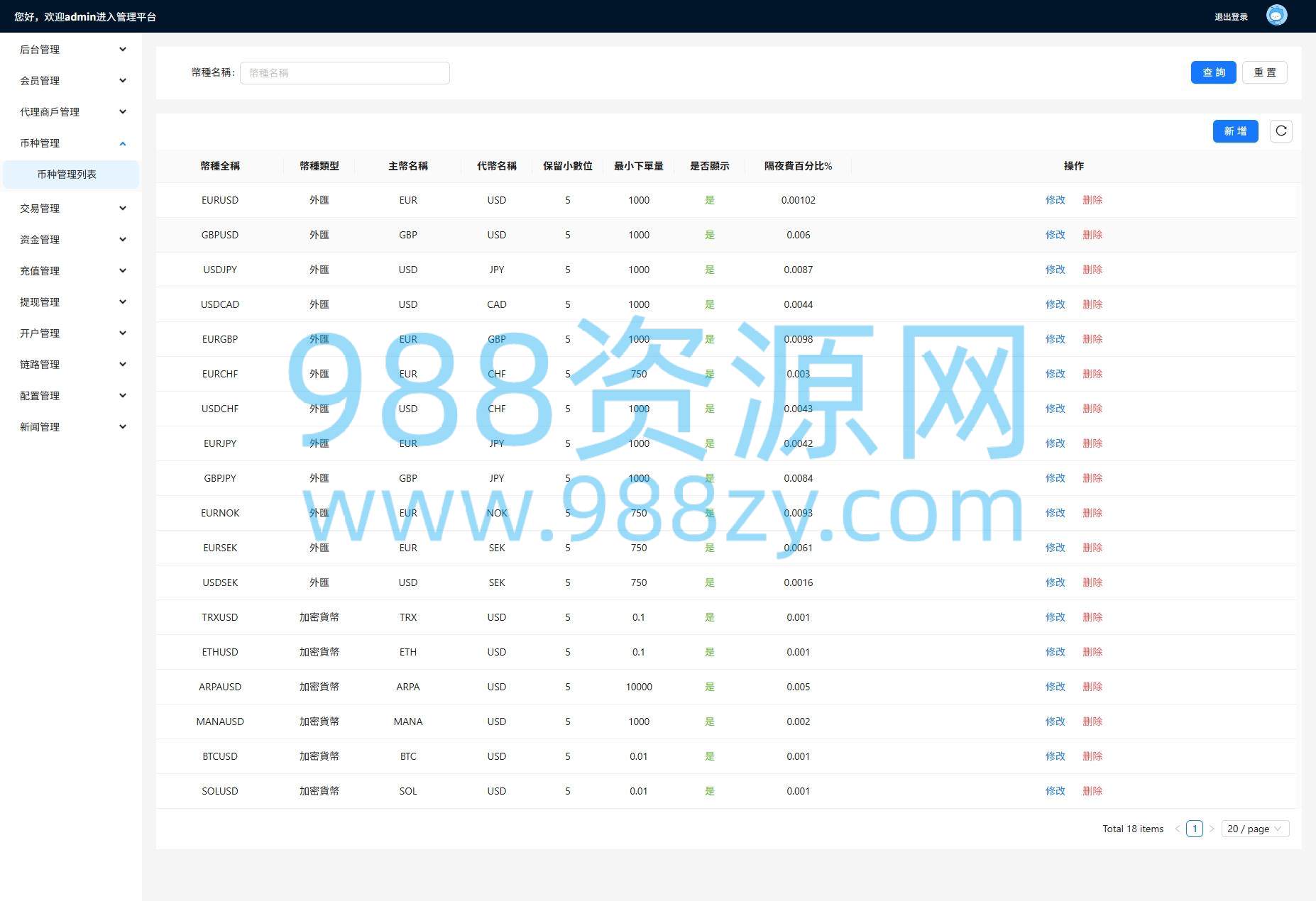The height and width of the screenshot is (901, 1316).
Task: Click 新增 to add a currency
Action: pyautogui.click(x=1235, y=131)
